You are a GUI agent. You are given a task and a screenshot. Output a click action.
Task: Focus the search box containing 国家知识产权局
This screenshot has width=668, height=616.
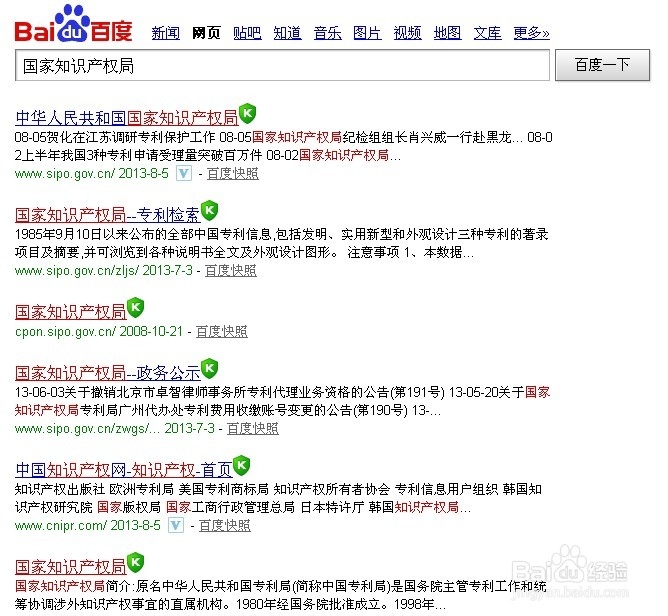click(282, 65)
